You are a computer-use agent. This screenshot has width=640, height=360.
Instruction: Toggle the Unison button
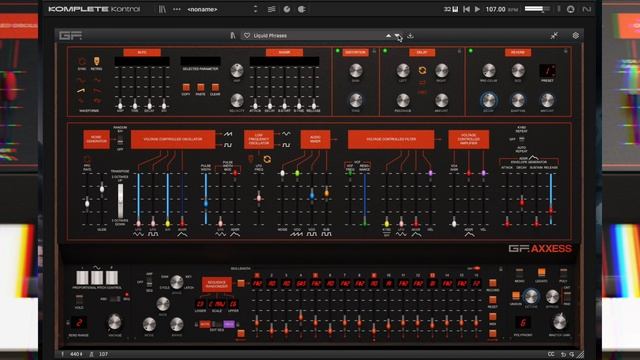[x=516, y=295]
